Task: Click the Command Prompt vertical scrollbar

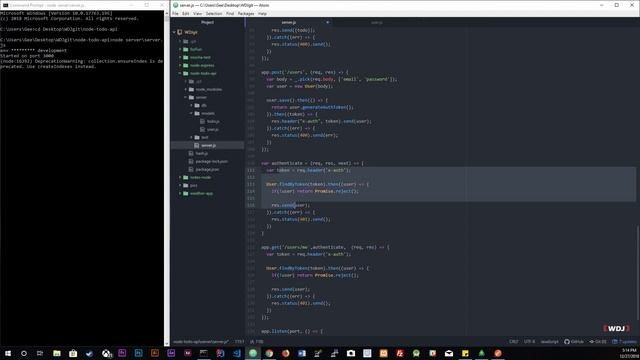Action: click(167, 178)
